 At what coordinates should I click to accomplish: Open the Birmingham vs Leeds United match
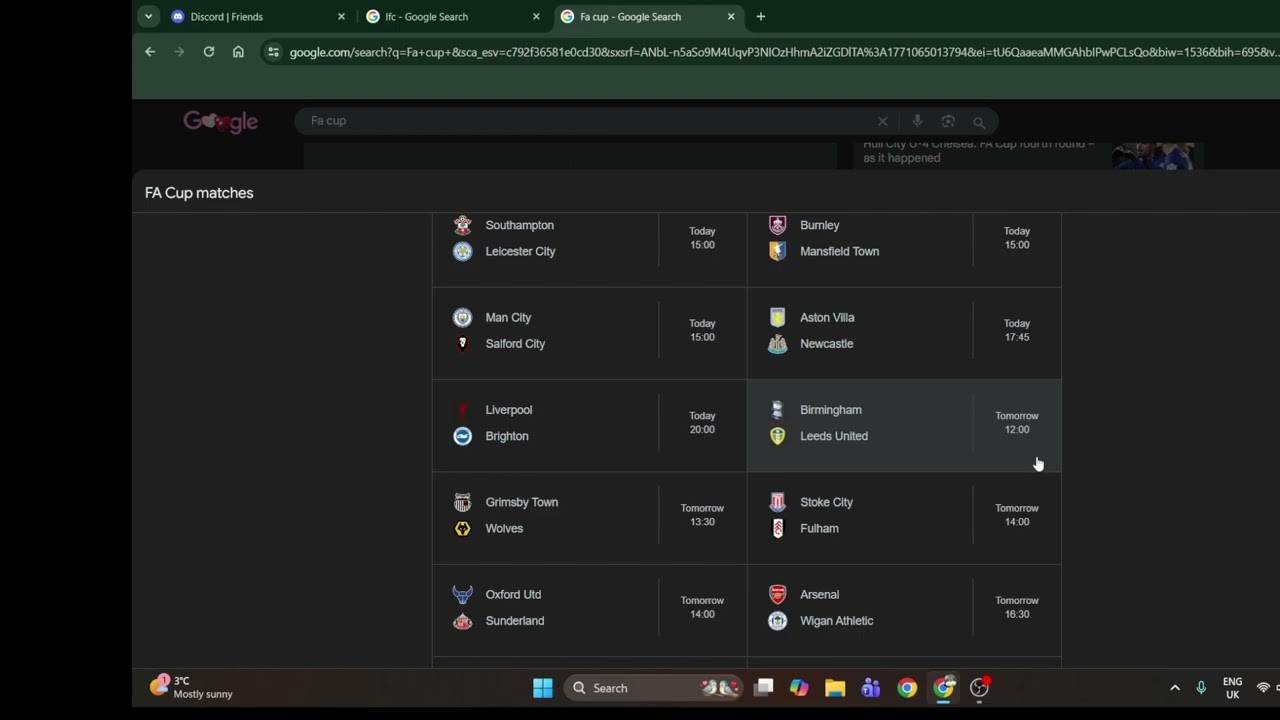(x=904, y=425)
